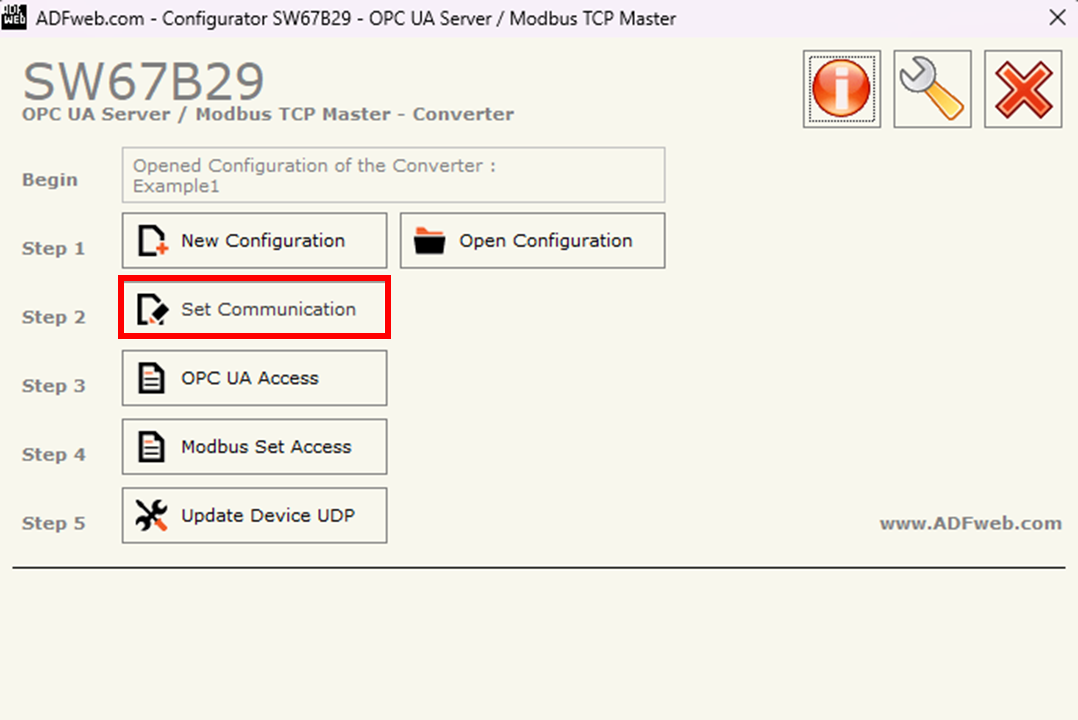The image size is (1078, 720).
Task: Open Modbus Set Access
Action: (x=254, y=447)
